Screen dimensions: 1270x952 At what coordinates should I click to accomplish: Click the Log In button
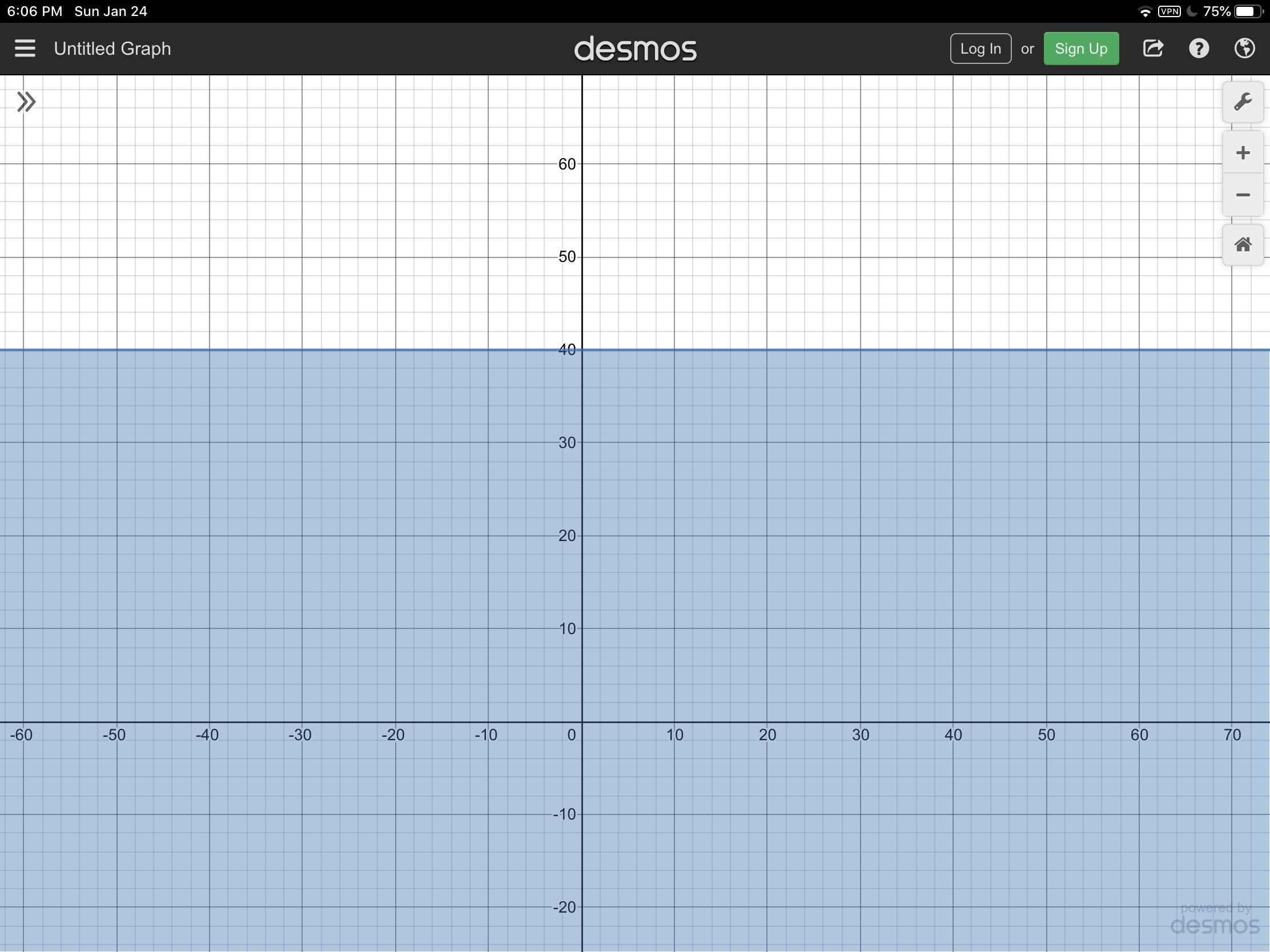[x=980, y=48]
